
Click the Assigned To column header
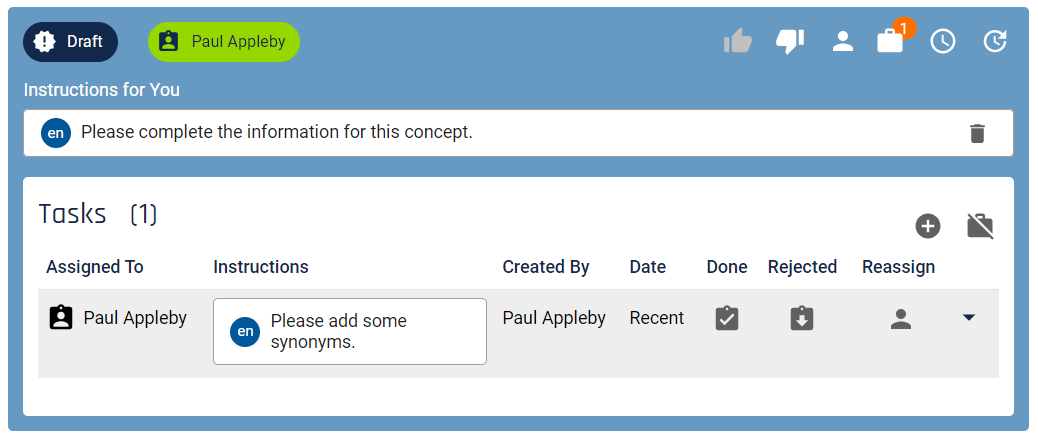pos(95,267)
